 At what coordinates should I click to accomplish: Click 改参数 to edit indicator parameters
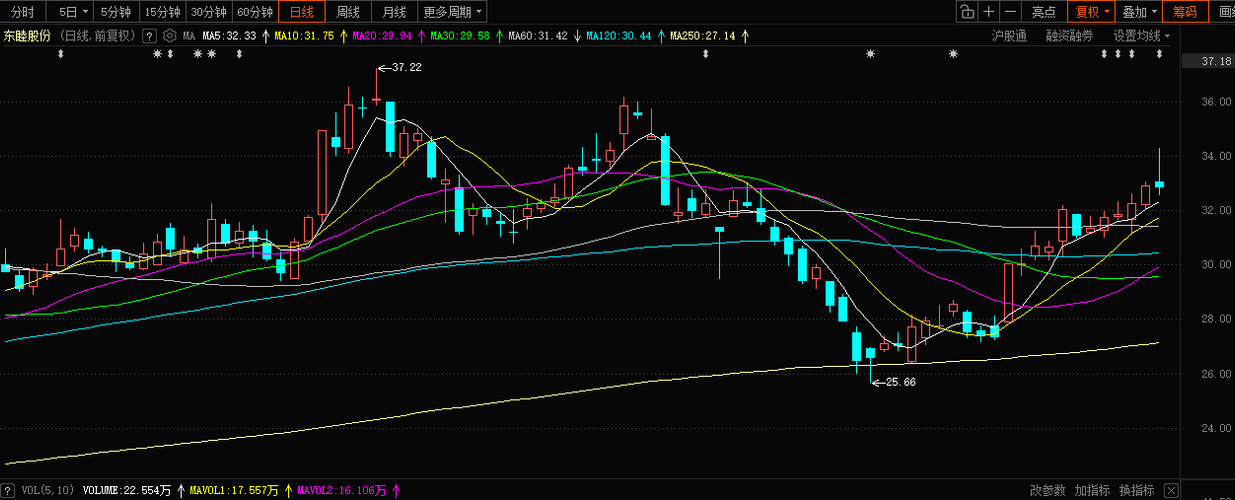pos(1048,490)
